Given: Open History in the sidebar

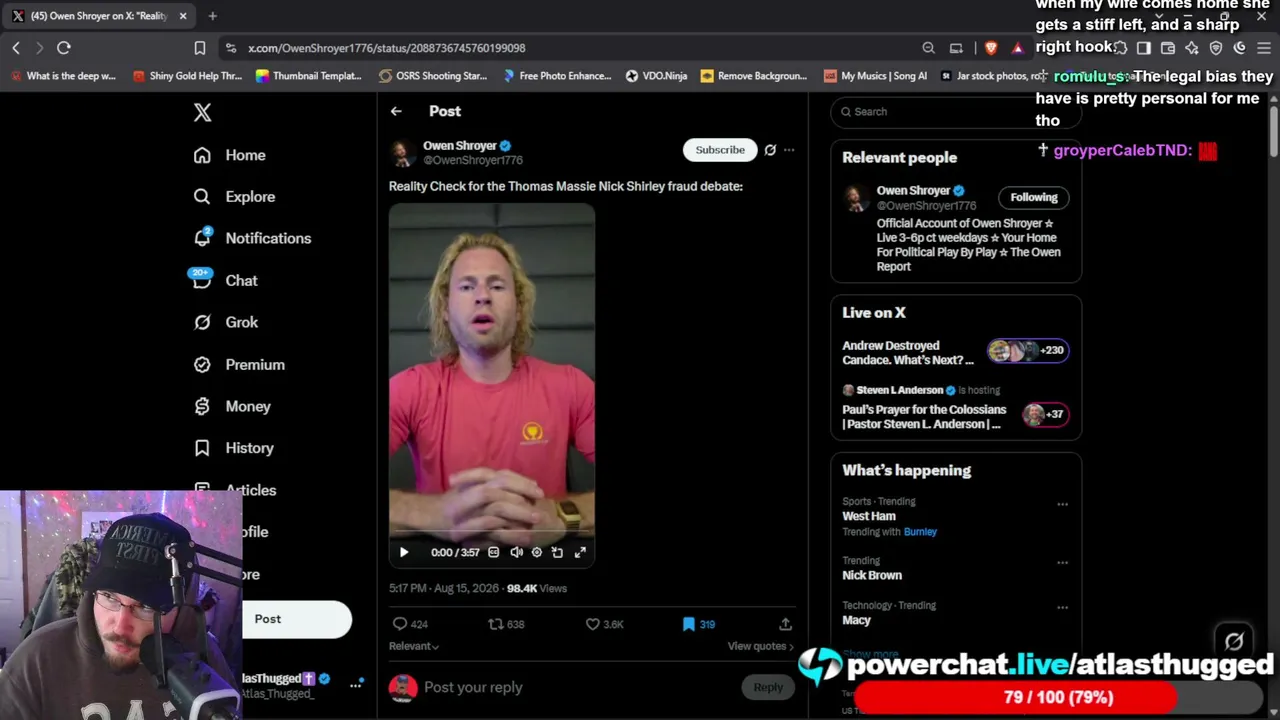Looking at the screenshot, I should click(x=234, y=448).
